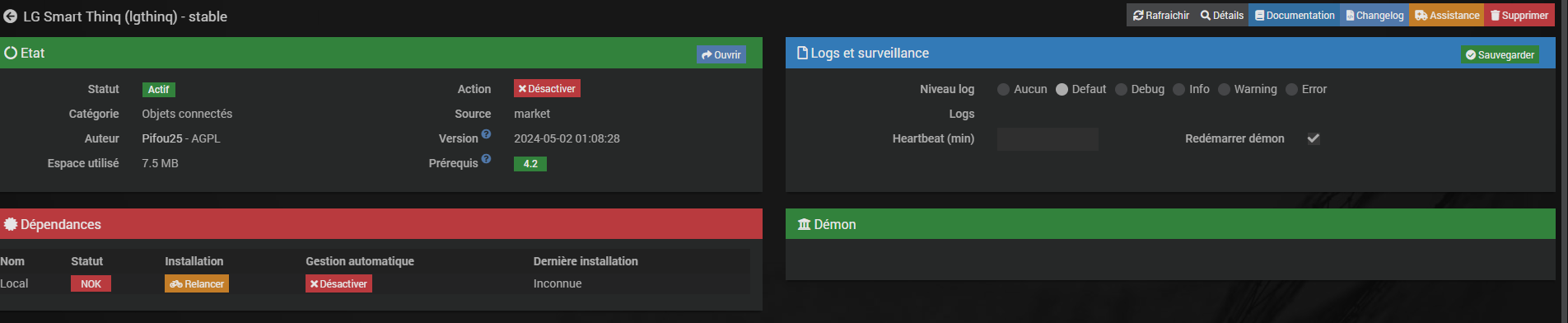
Task: Select the Aucun log level
Action: pos(1003,90)
